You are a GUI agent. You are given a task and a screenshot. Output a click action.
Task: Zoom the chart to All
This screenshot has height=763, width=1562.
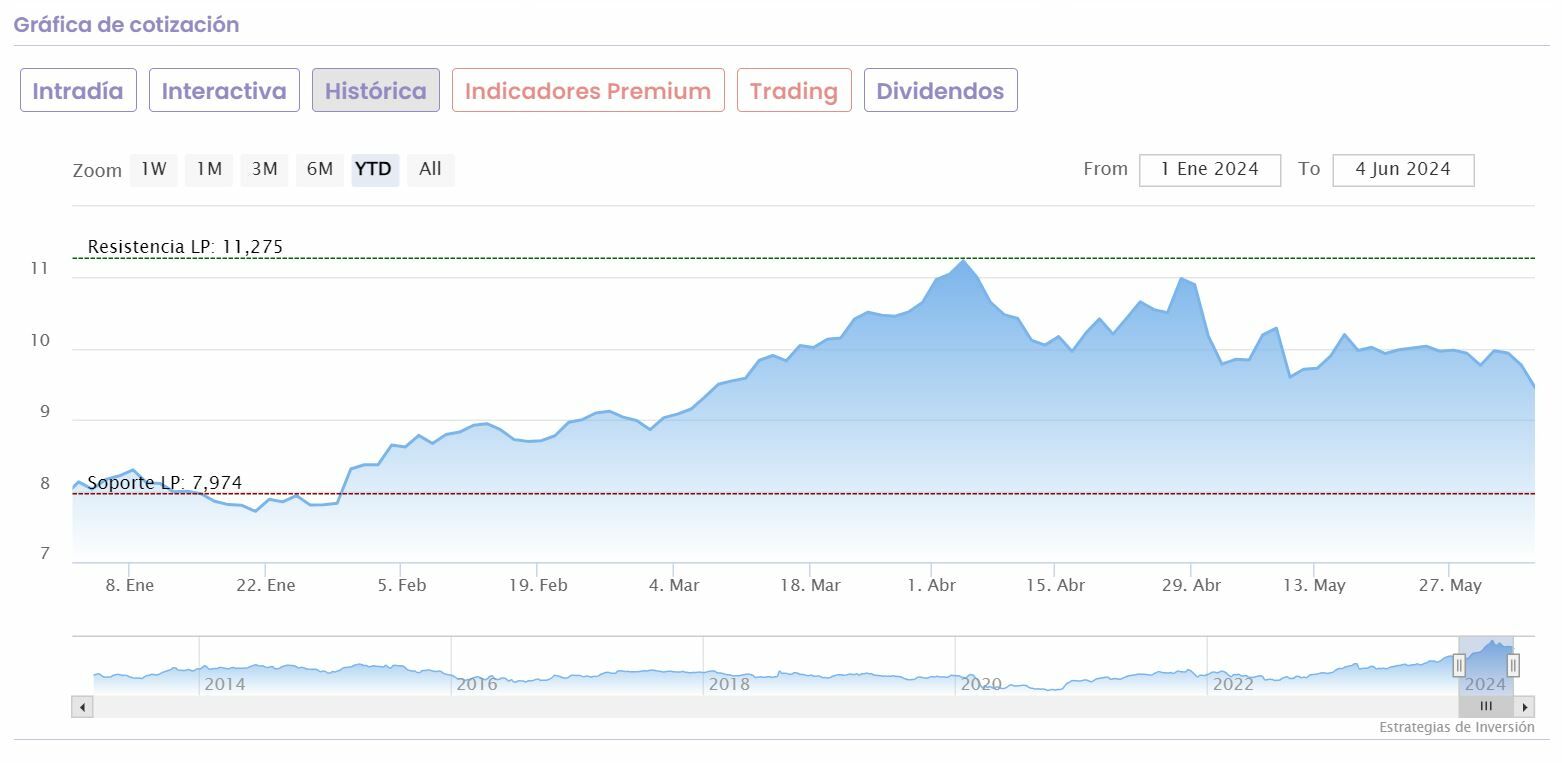point(430,169)
